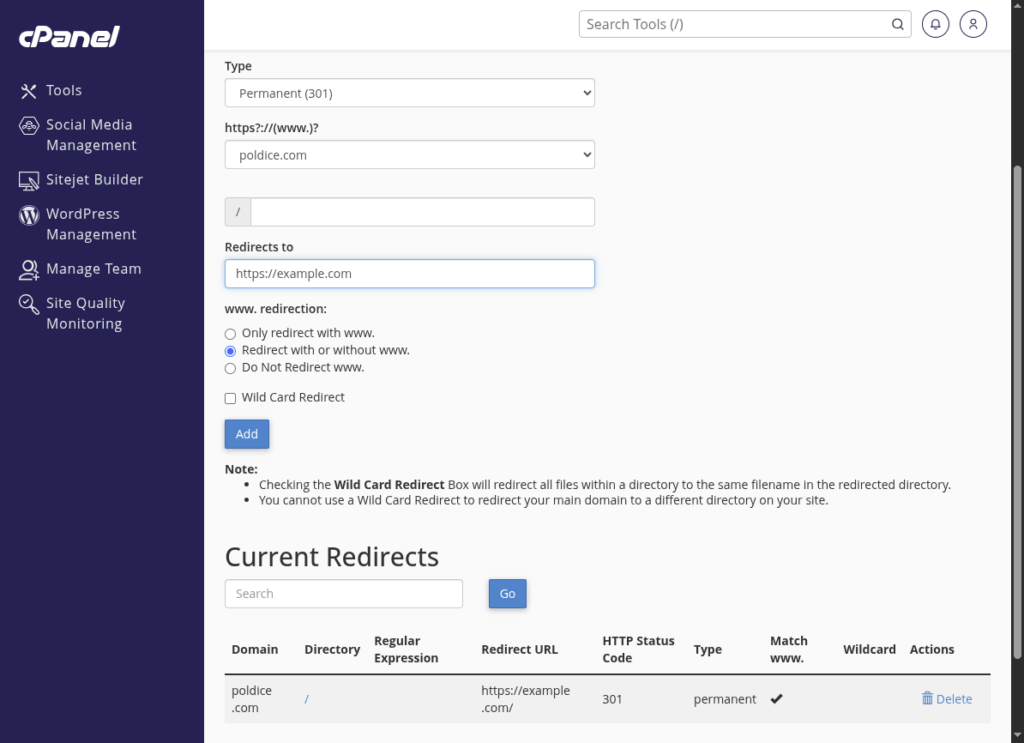Select Only redirect with www. option

pos(231,334)
